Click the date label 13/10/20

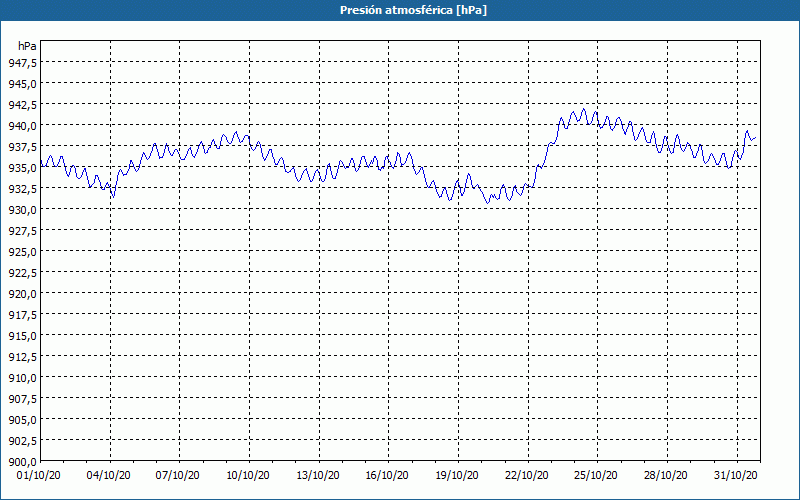point(318,476)
